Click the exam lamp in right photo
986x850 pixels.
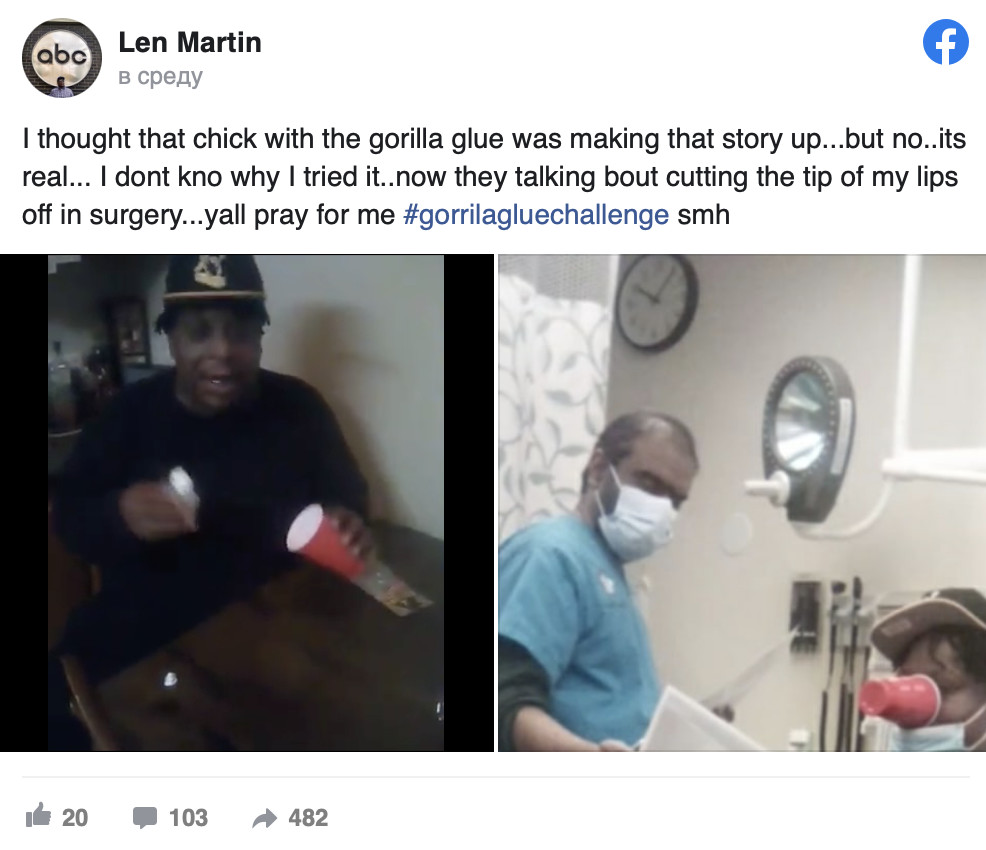(808, 439)
